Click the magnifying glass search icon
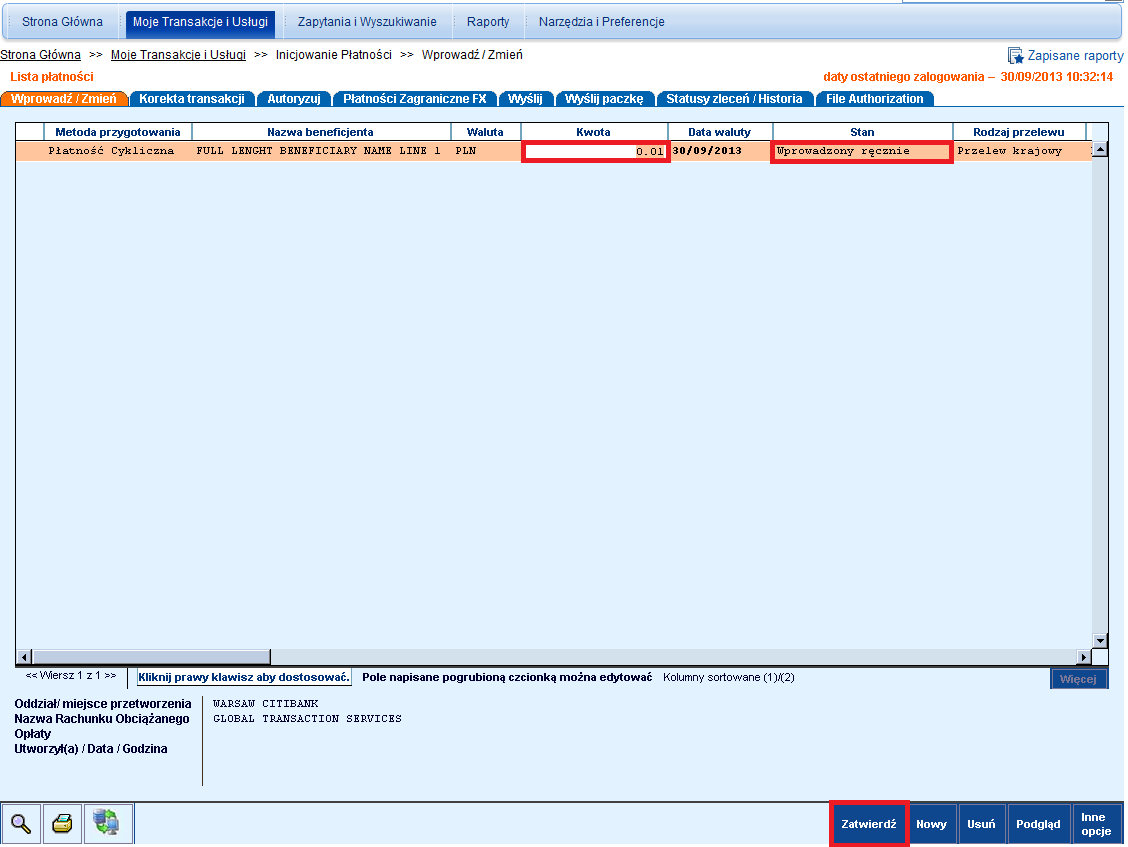The width and height of the screenshot is (1128, 847). click(x=21, y=823)
